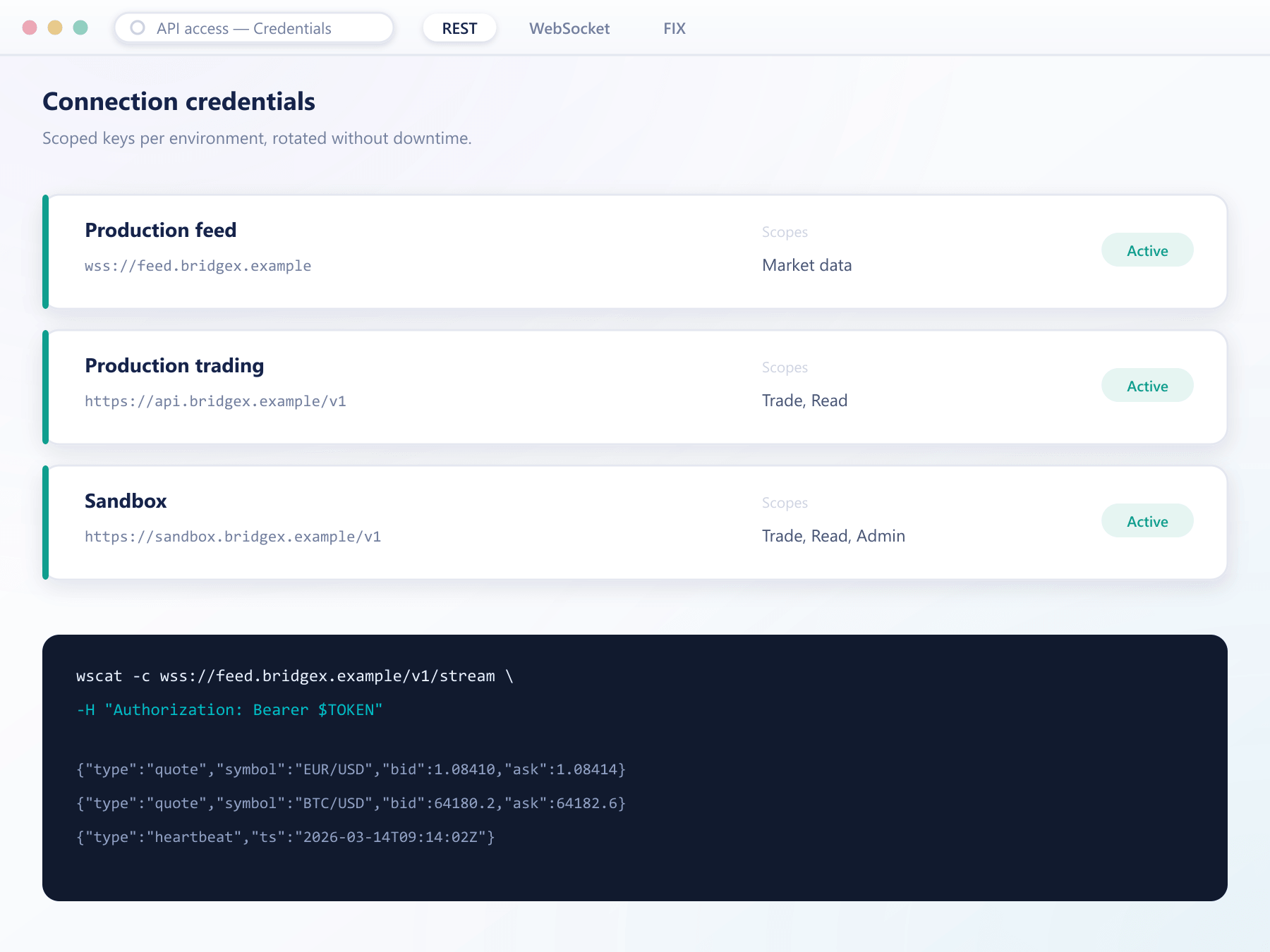Screen dimensions: 1270x952
Task: Click the yellow window minimize dot
Action: [x=55, y=28]
